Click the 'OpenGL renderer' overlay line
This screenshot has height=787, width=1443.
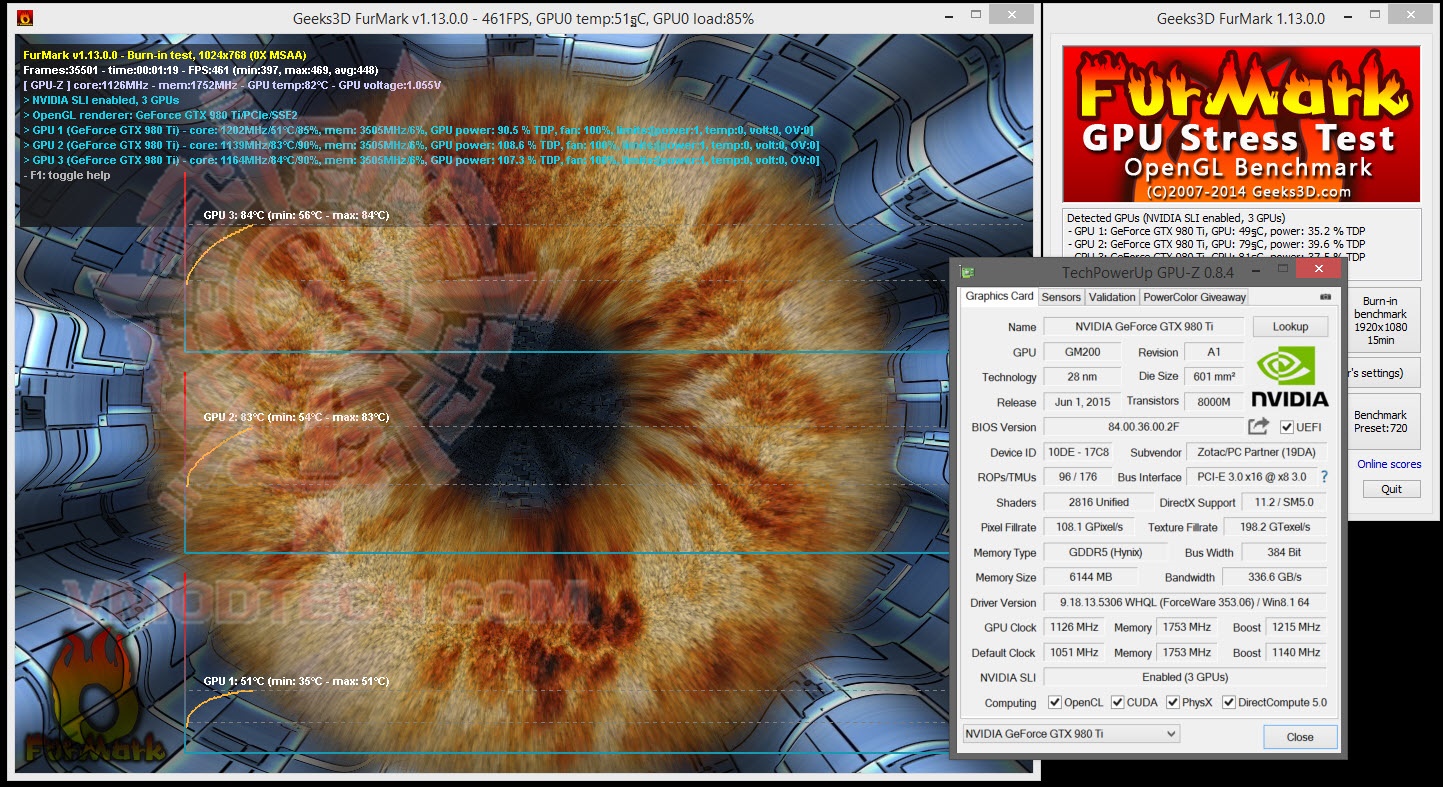coord(161,115)
